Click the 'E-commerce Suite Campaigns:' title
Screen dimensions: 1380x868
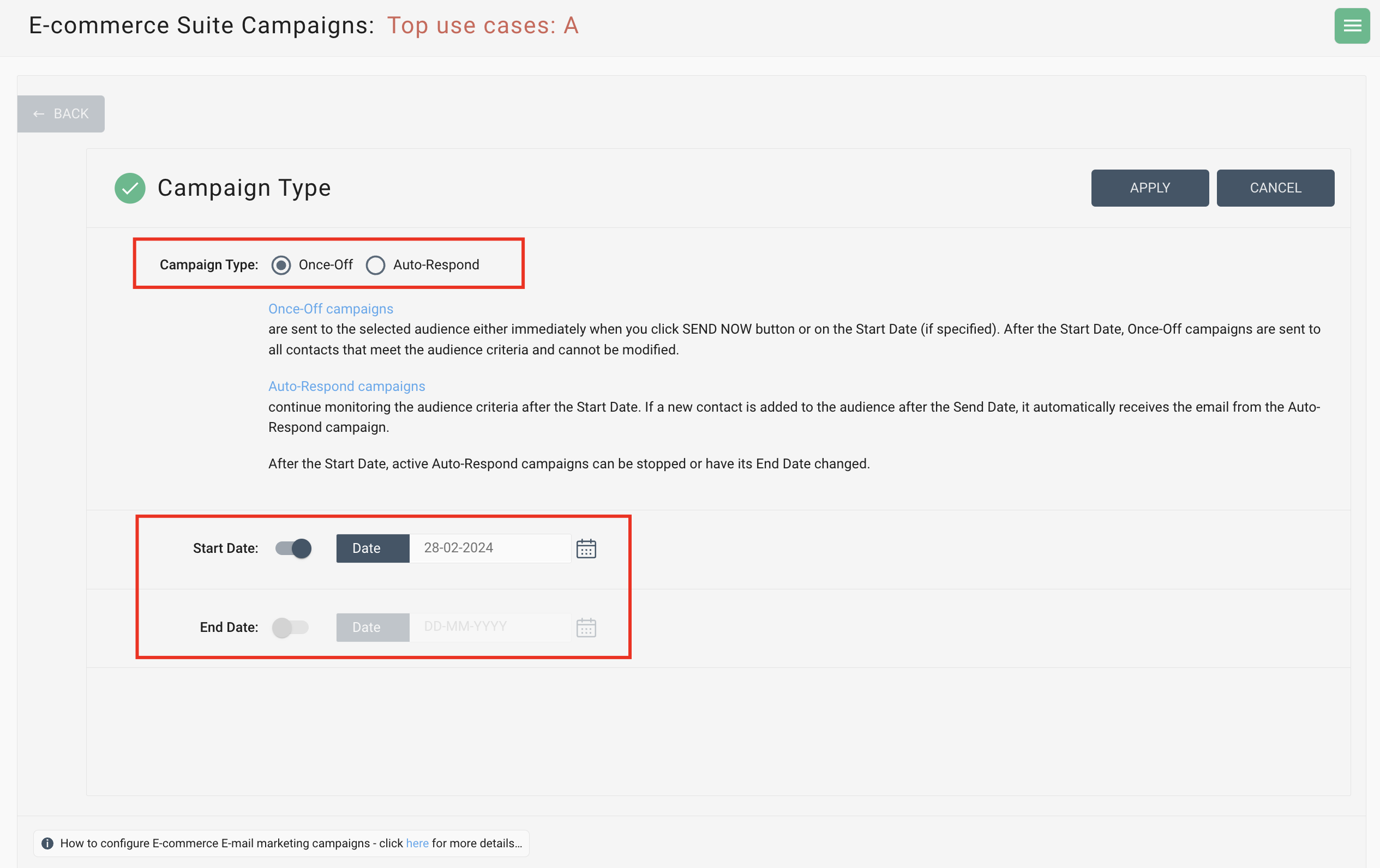tap(201, 25)
